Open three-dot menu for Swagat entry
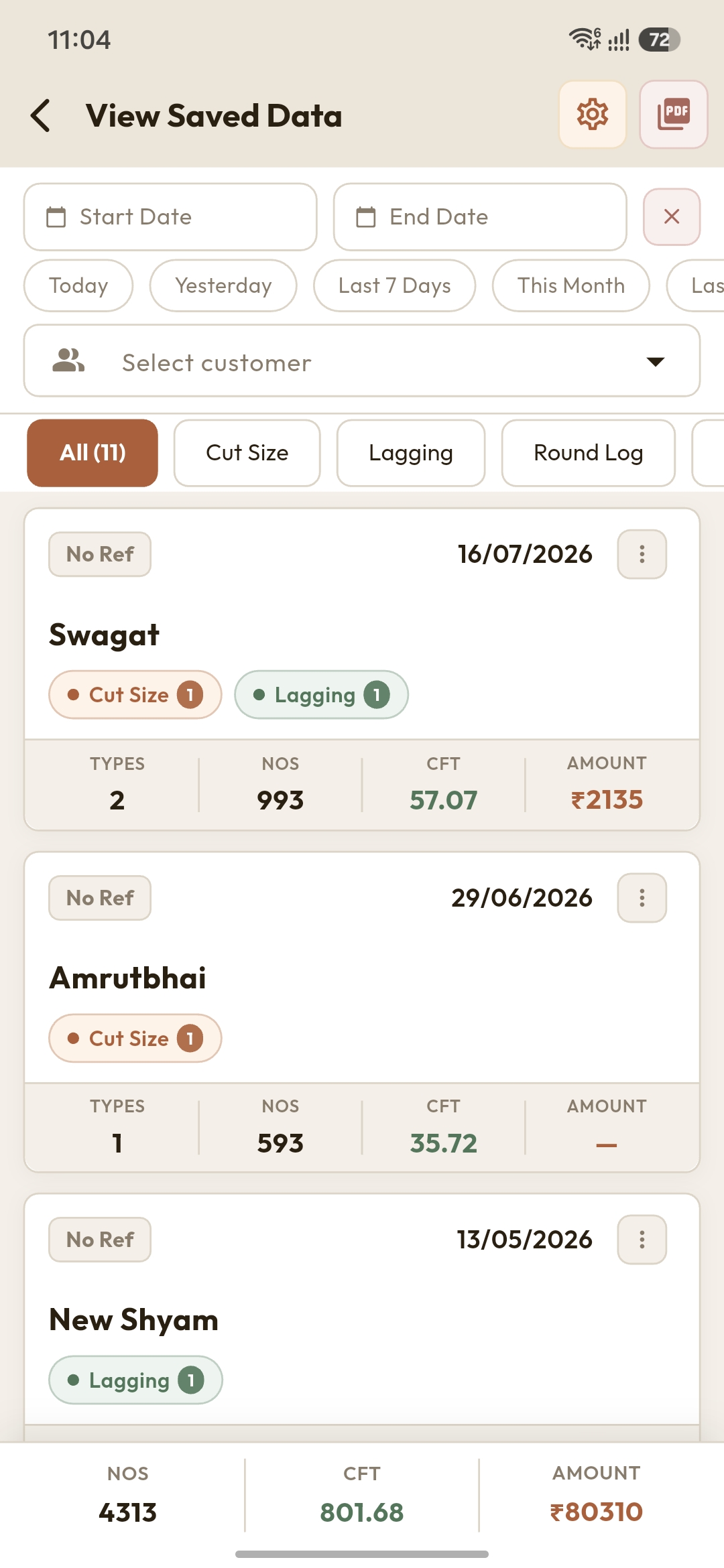Viewport: 724px width, 1568px height. point(642,554)
